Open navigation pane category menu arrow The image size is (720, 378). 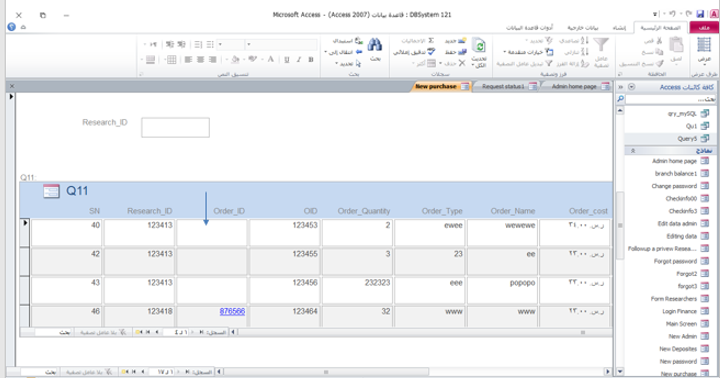[632, 87]
